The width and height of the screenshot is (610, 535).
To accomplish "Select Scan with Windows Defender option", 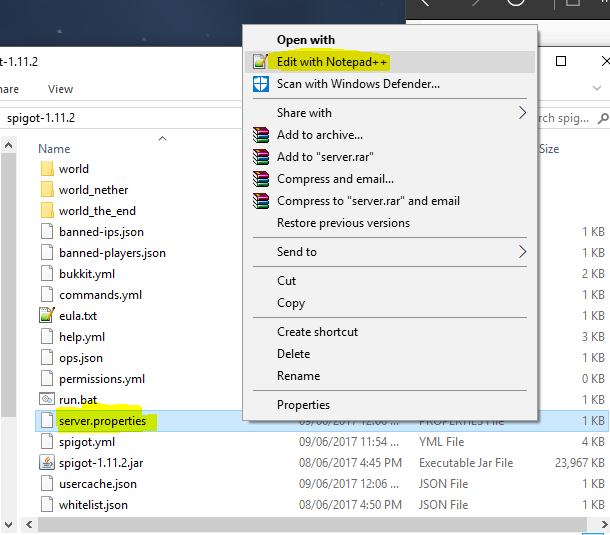I will click(390, 84).
